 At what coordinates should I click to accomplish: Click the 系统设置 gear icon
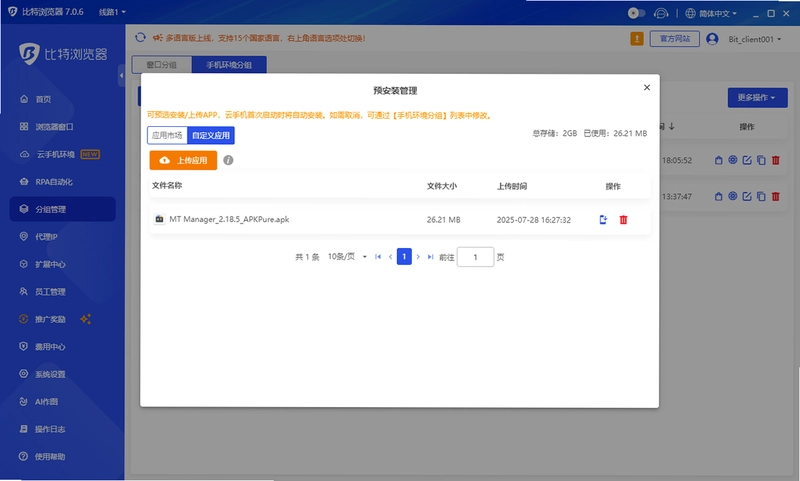click(23, 374)
